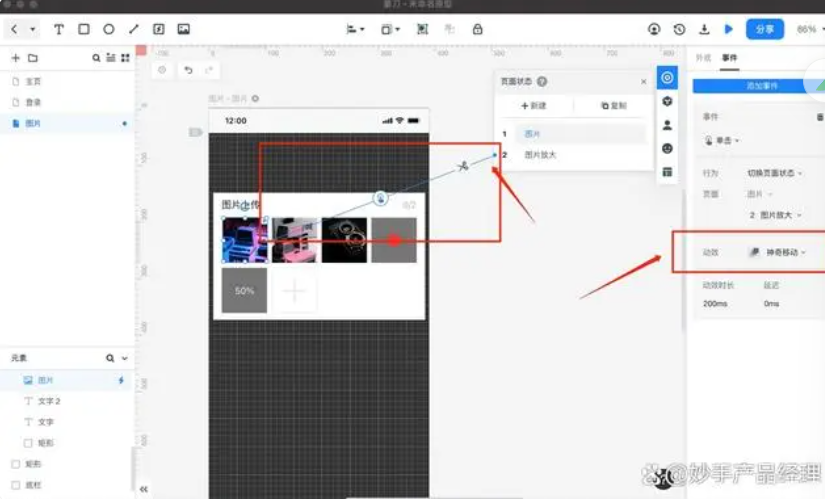Select 图片放大 state in the list
The image size is (825, 499).
540,155
